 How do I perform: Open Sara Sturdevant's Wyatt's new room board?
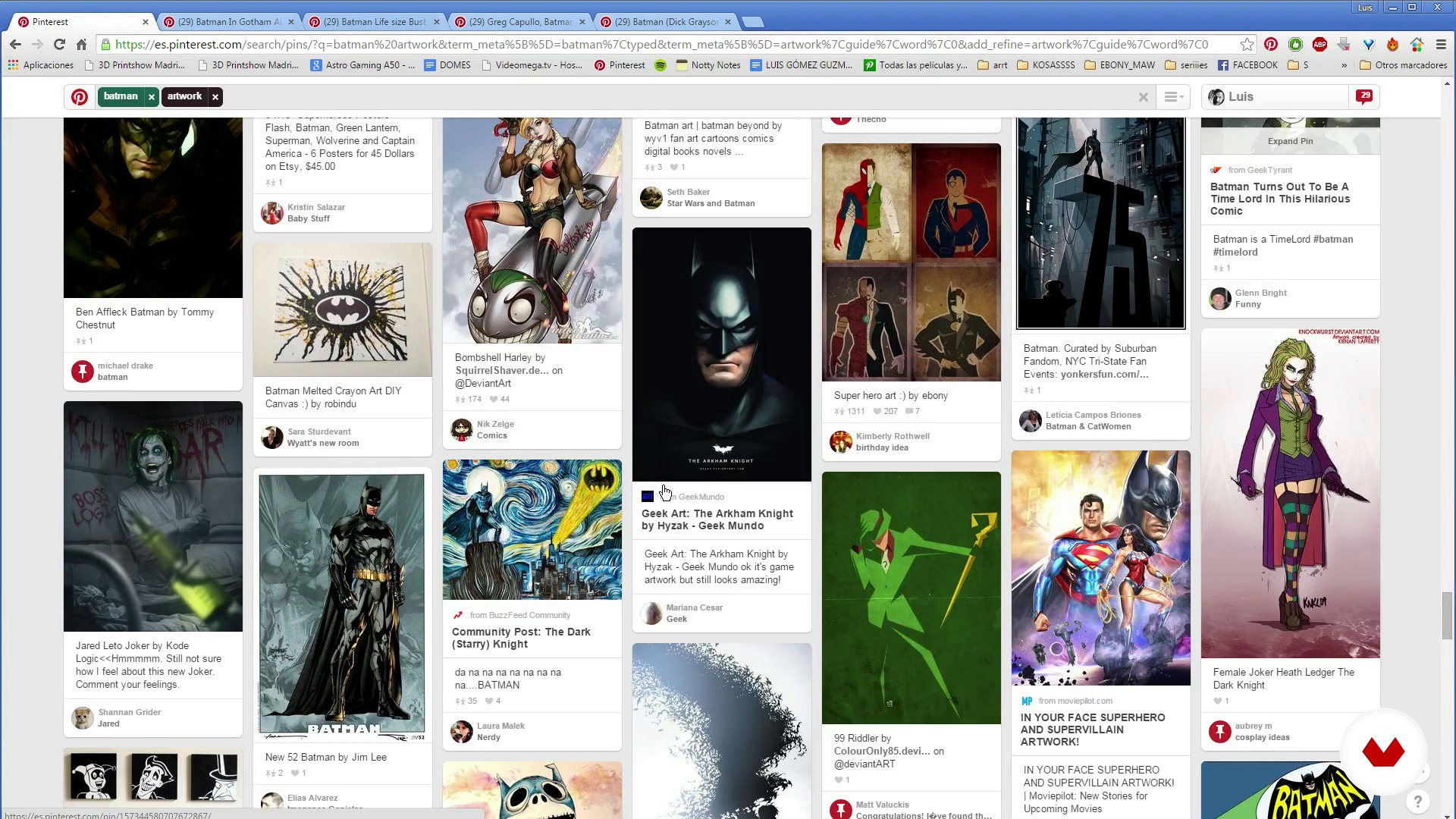[323, 444]
